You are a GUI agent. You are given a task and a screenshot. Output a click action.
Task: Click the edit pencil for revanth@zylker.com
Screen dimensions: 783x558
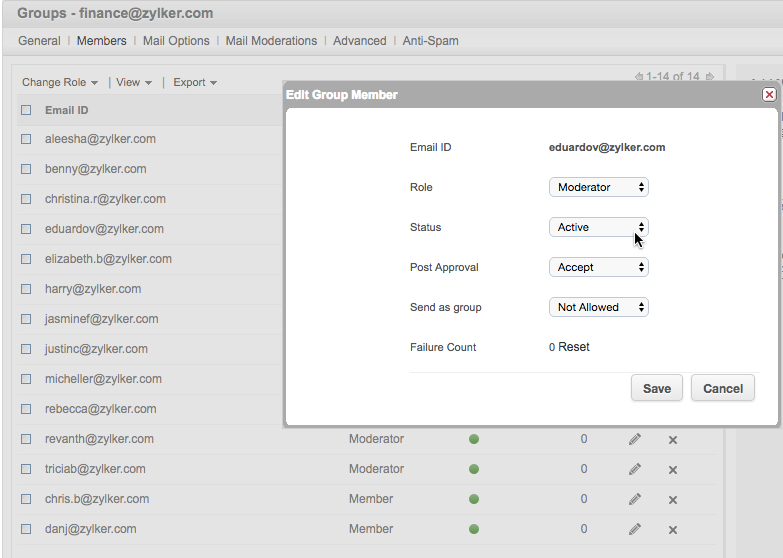click(x=634, y=439)
